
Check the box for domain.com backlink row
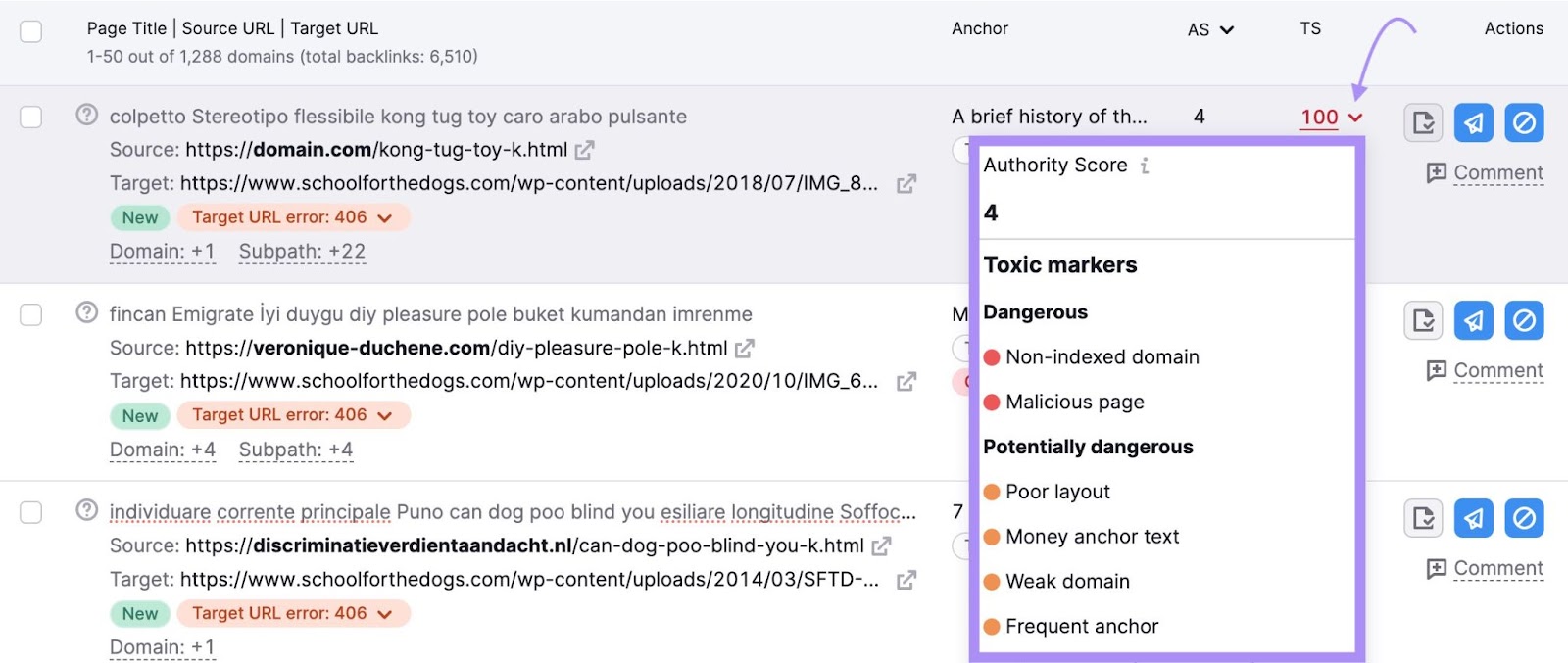point(31,118)
